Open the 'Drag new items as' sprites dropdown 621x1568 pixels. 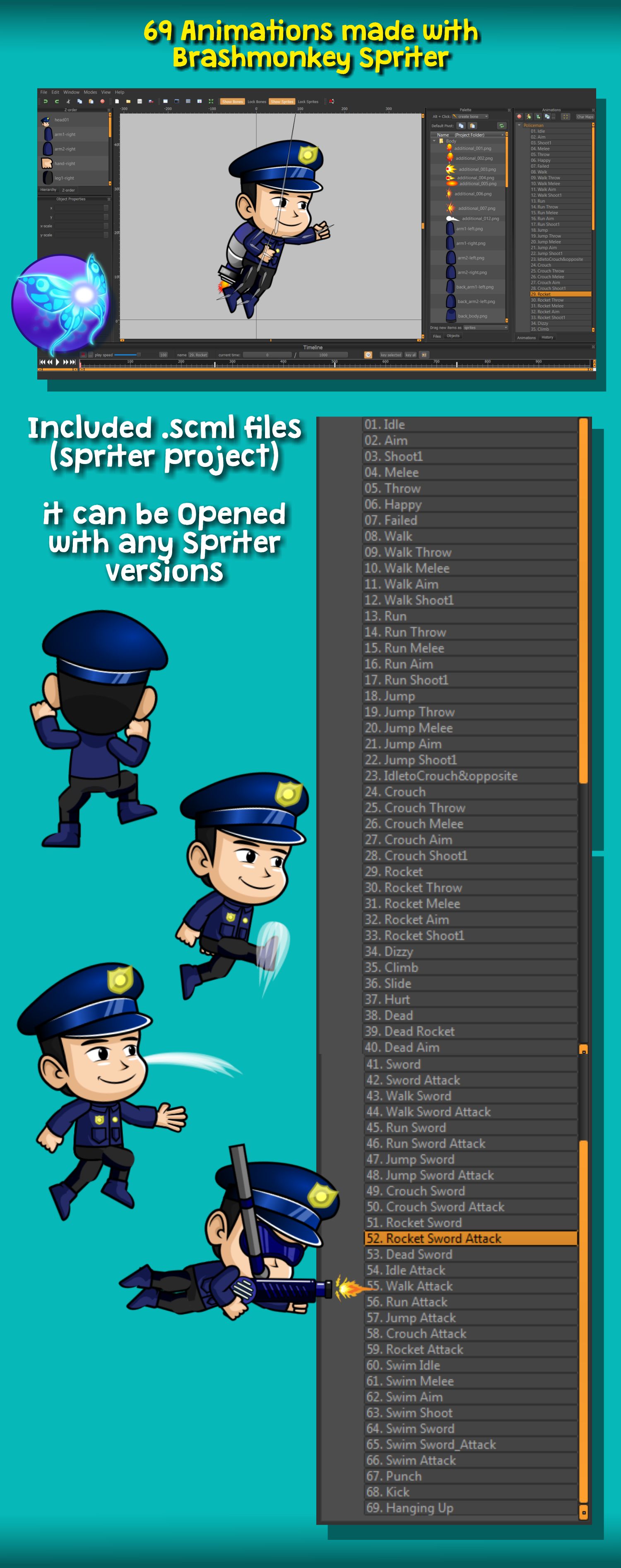(485, 327)
